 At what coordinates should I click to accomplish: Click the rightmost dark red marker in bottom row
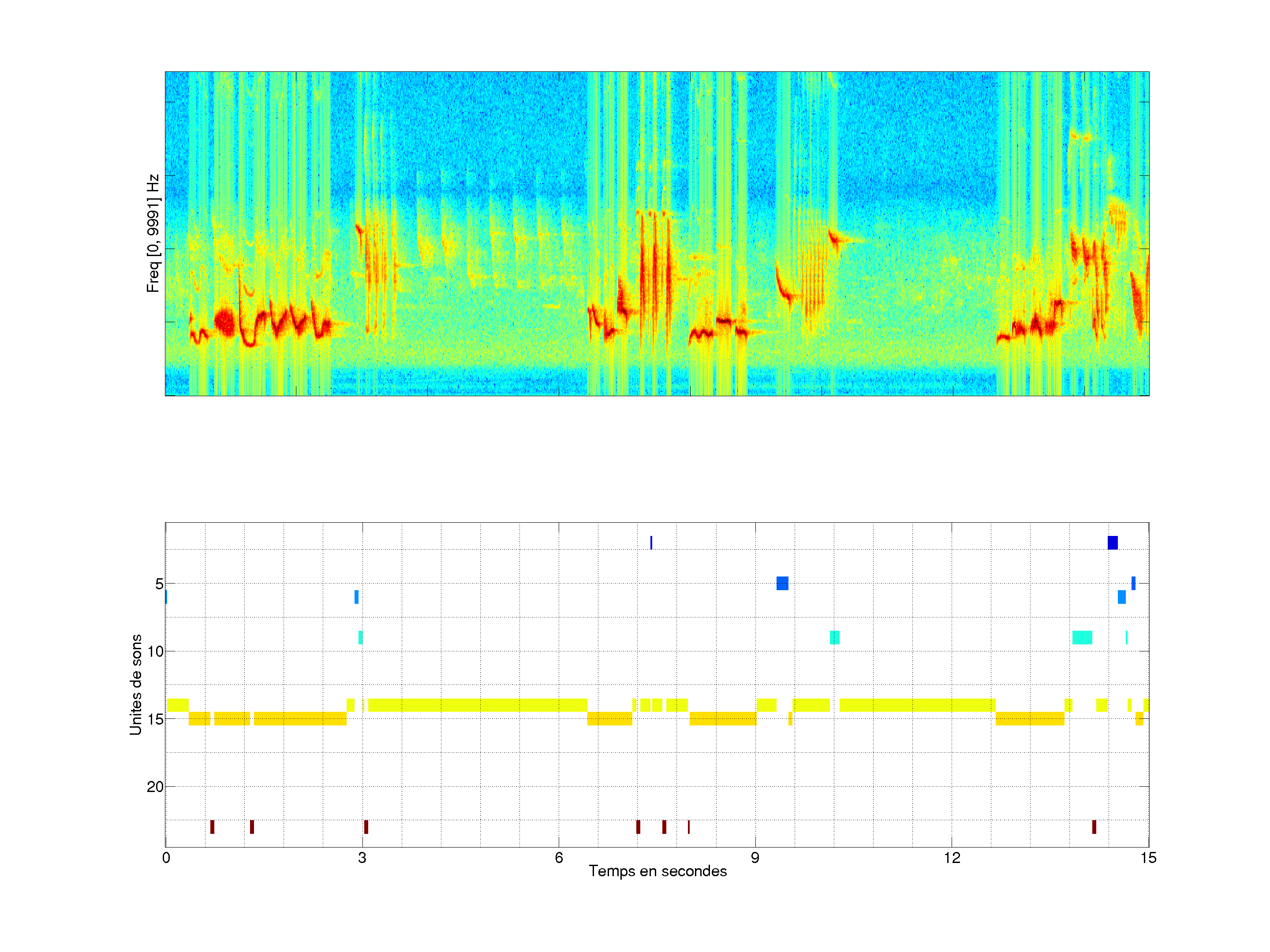point(1094,827)
